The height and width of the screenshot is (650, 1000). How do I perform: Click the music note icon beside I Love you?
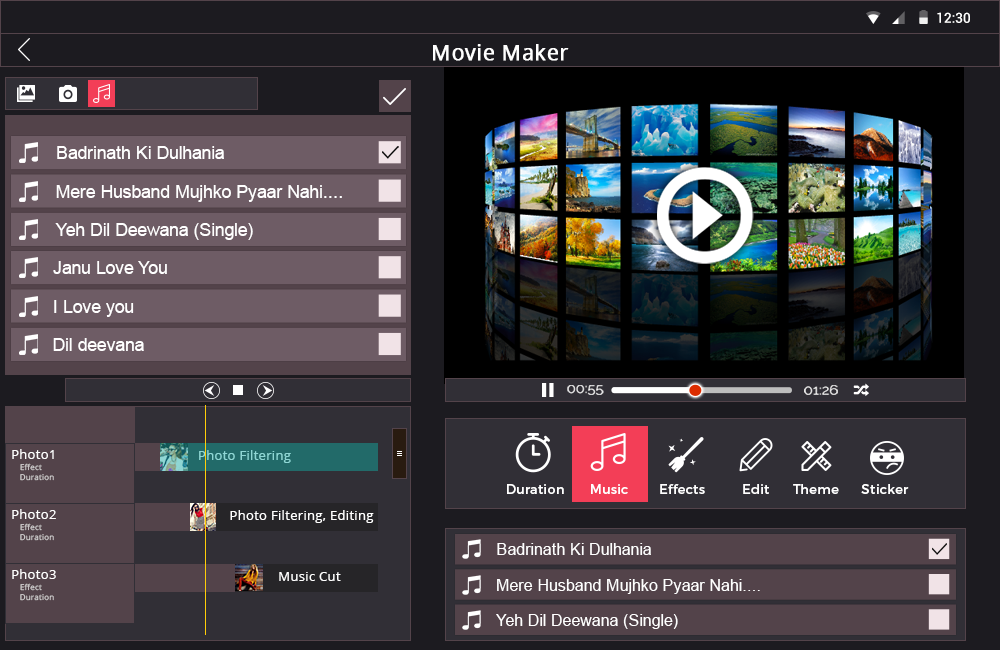29,306
